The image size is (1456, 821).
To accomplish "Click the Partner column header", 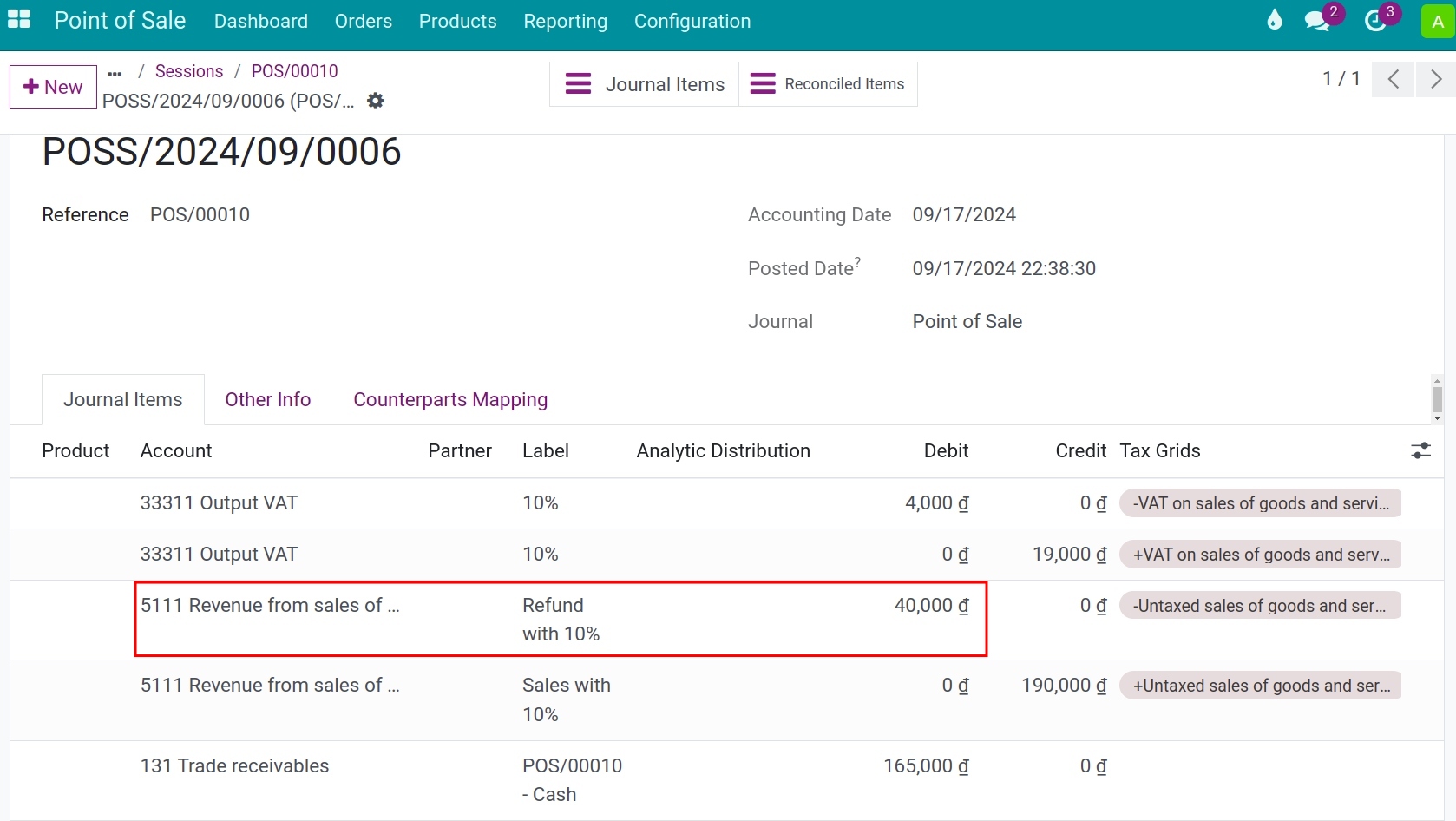I will (x=460, y=450).
